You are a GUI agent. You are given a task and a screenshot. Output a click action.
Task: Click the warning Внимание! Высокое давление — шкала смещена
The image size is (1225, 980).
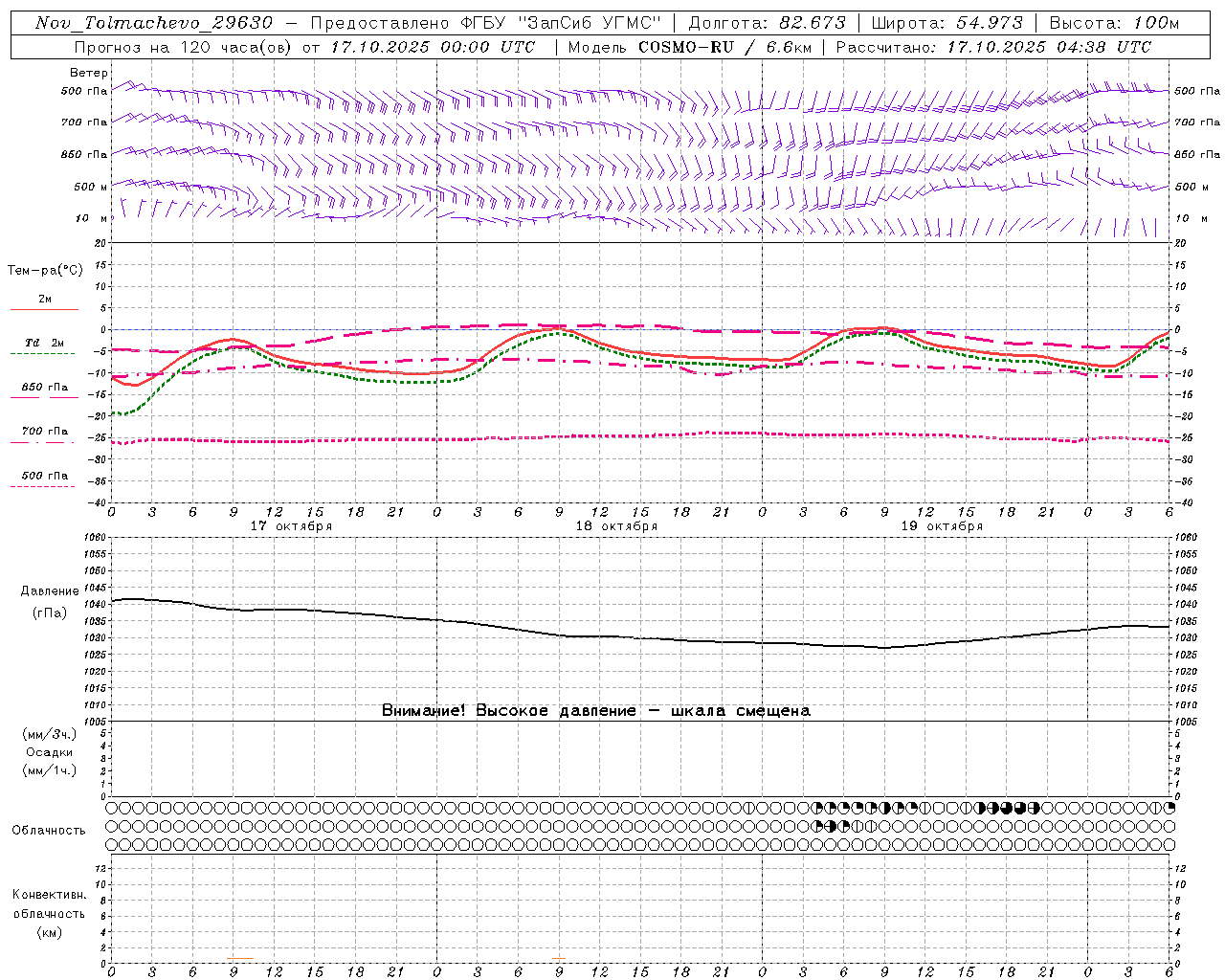click(595, 711)
